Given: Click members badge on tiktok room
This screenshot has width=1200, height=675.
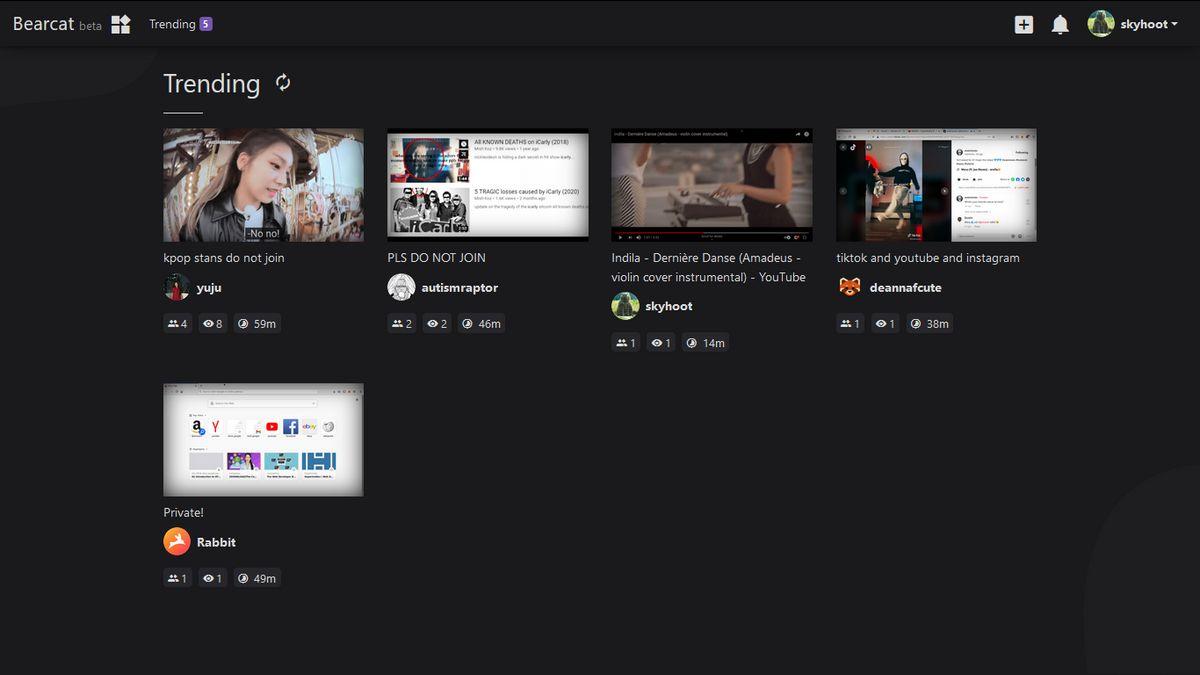Looking at the screenshot, I should 850,324.
